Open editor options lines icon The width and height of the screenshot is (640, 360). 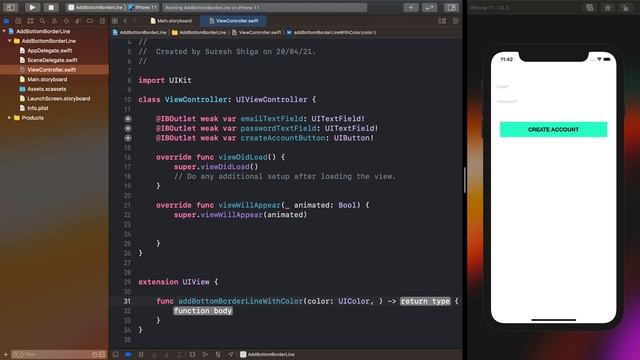point(442,21)
